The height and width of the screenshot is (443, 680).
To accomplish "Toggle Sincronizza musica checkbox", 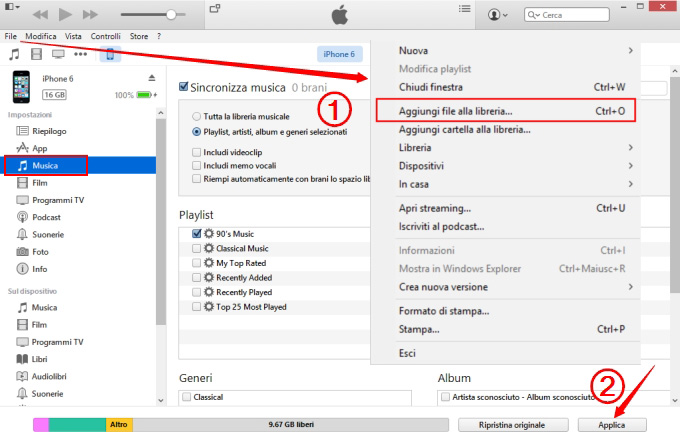I will (x=183, y=87).
